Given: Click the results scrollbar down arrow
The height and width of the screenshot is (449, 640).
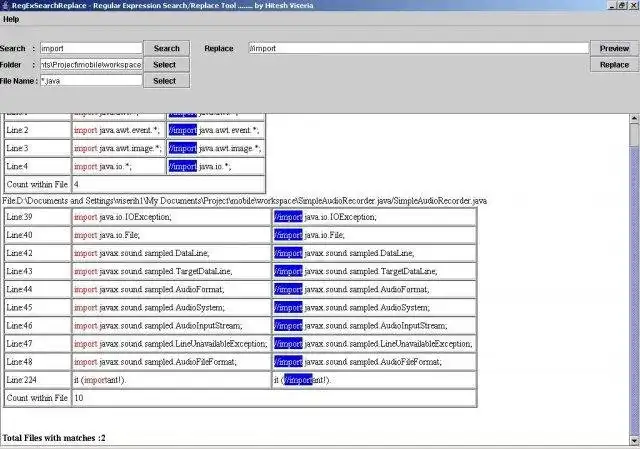Looking at the screenshot, I should click(x=634, y=441).
